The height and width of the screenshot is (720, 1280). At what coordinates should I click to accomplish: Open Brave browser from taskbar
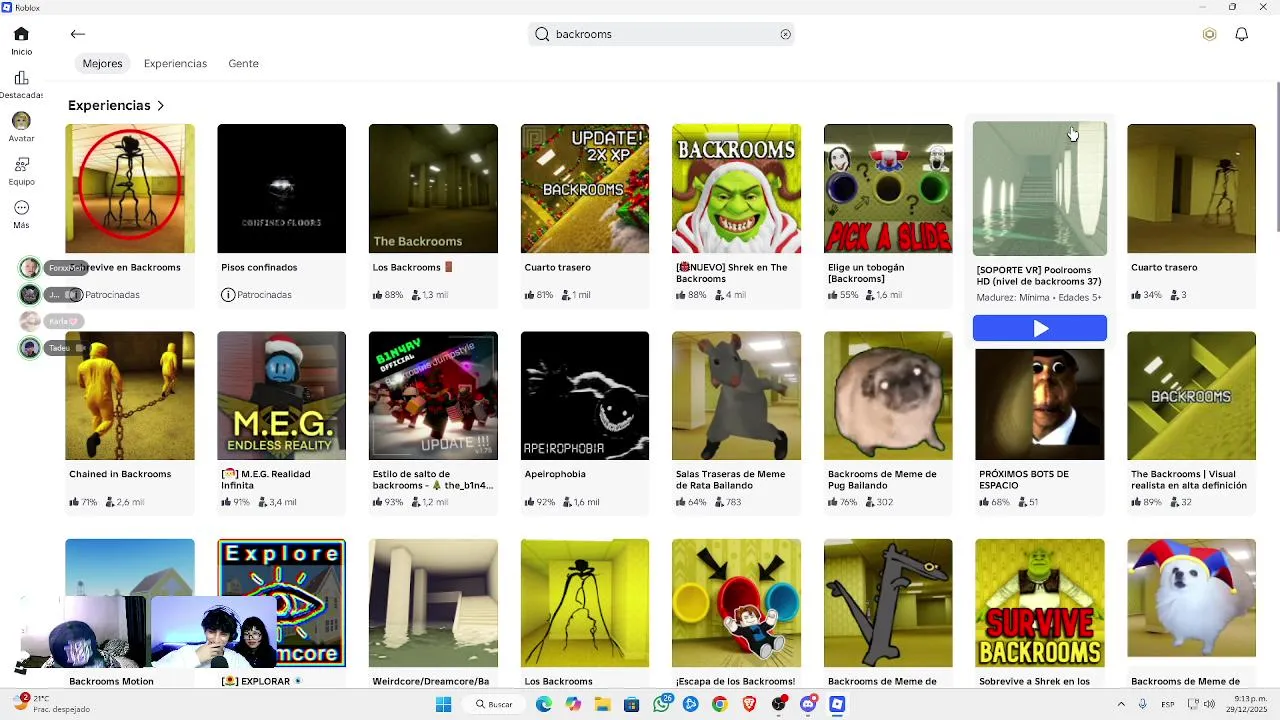pos(749,704)
